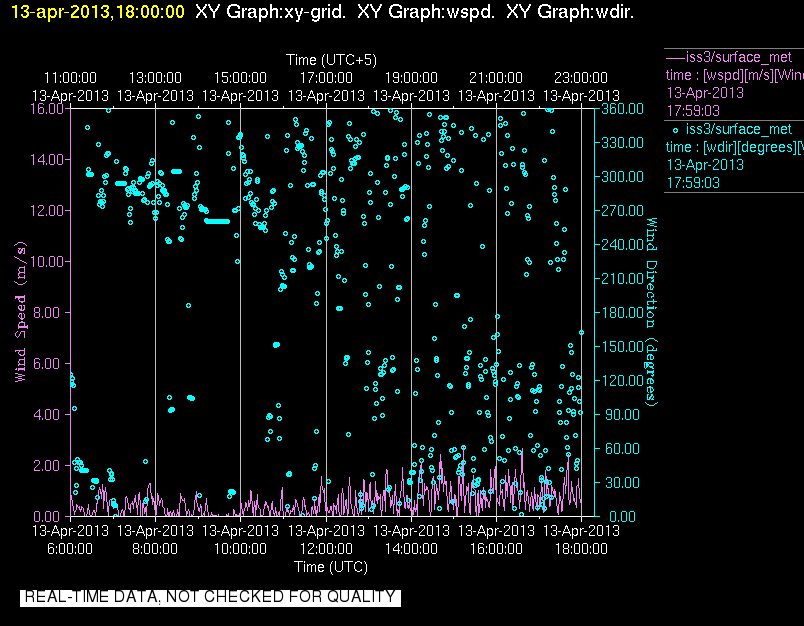Click the top axis 17:00:00 time label
Image resolution: width=804 pixels, height=626 pixels.
(x=326, y=78)
